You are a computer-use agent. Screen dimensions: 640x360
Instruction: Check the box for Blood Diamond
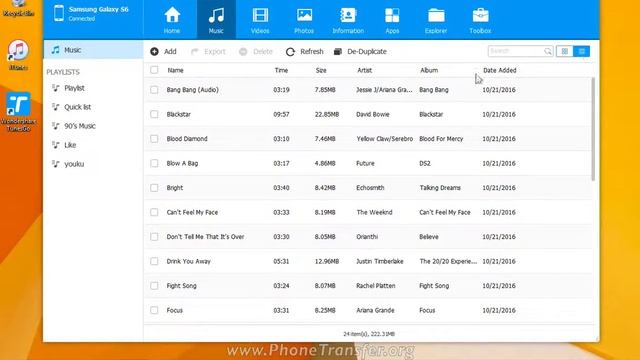[x=154, y=139]
